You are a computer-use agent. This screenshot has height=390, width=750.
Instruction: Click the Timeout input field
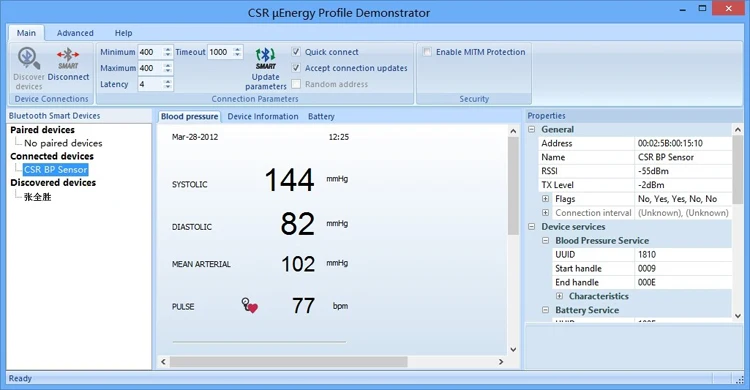(x=220, y=52)
